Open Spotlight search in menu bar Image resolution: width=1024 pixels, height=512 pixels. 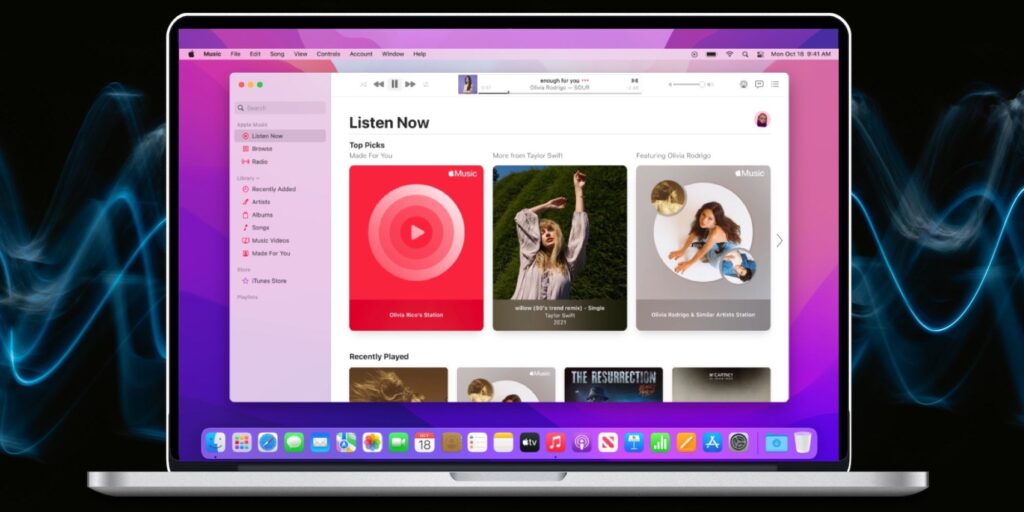pos(745,54)
